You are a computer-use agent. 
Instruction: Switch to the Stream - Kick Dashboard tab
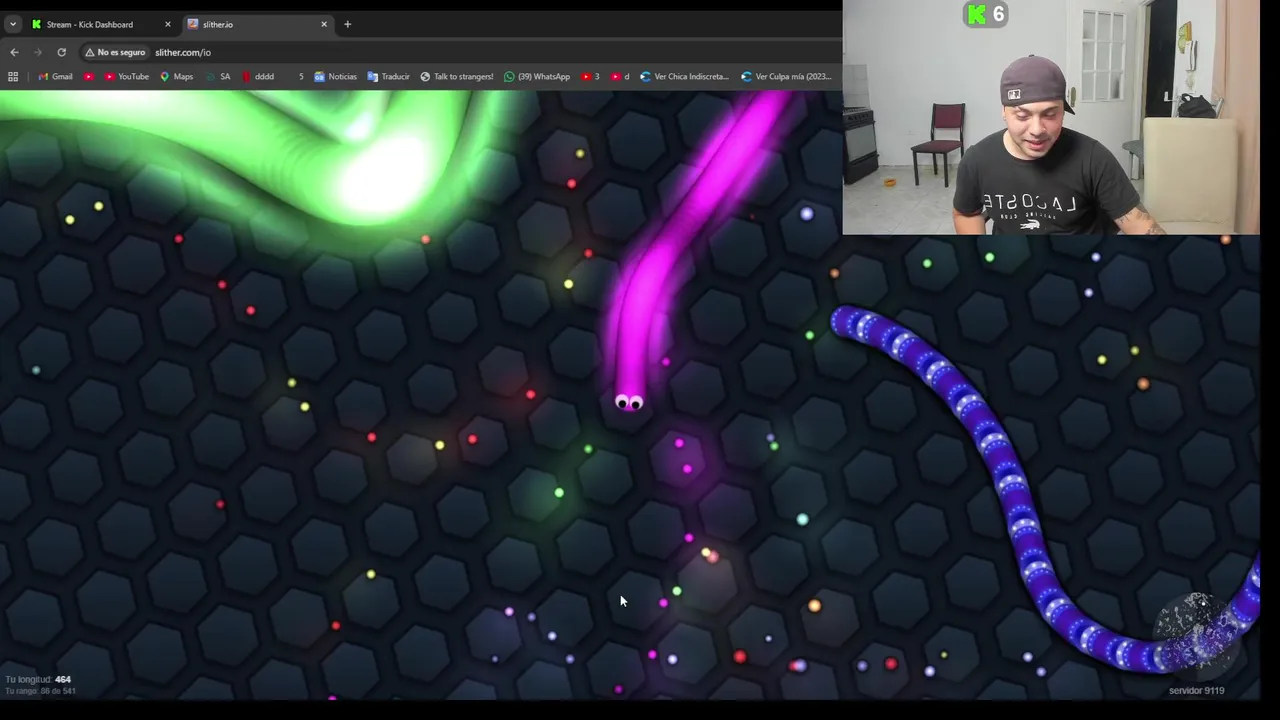100,24
